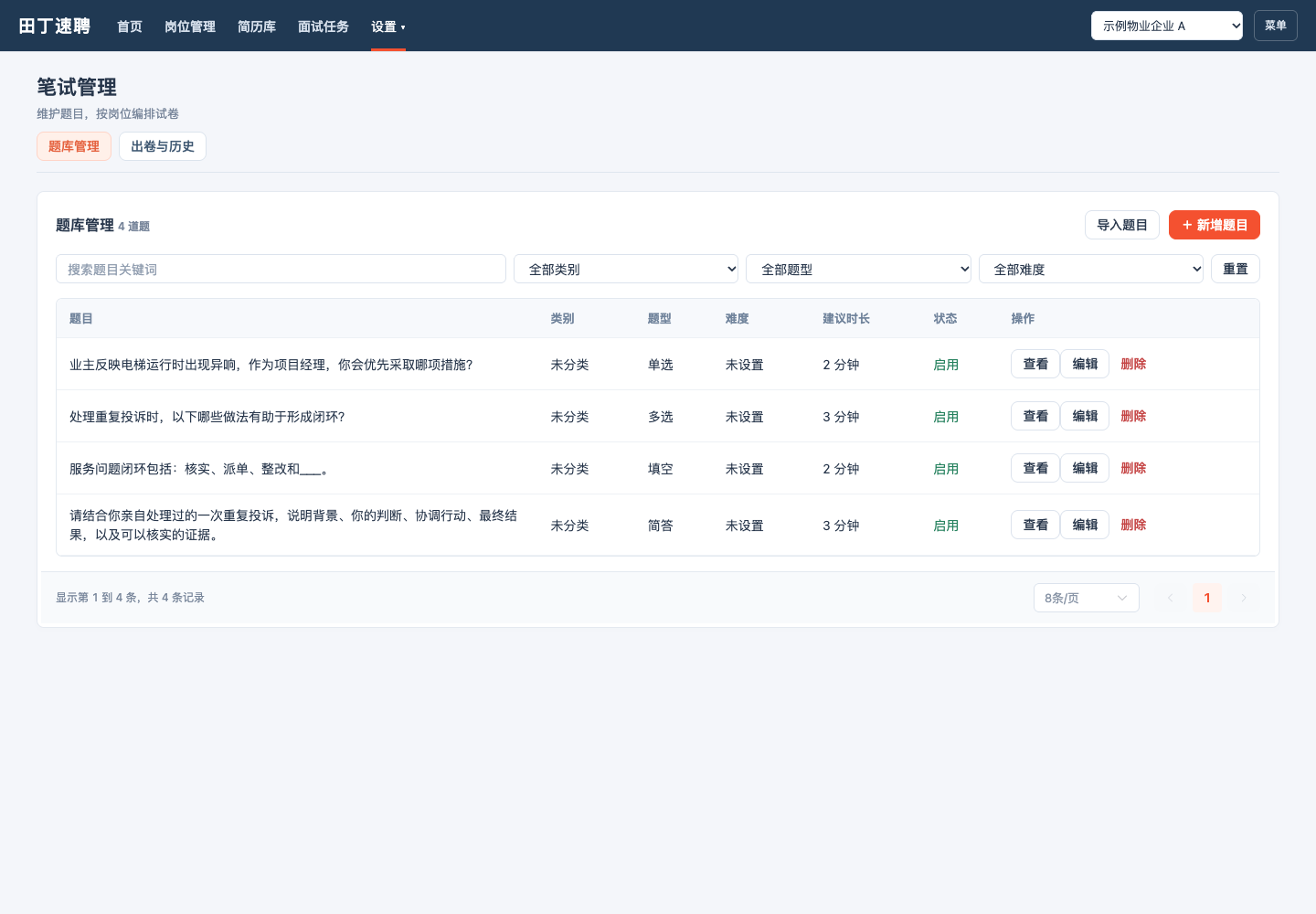Click the 田丁速聘 brand logo
This screenshot has height=914, width=1316.
(x=55, y=27)
